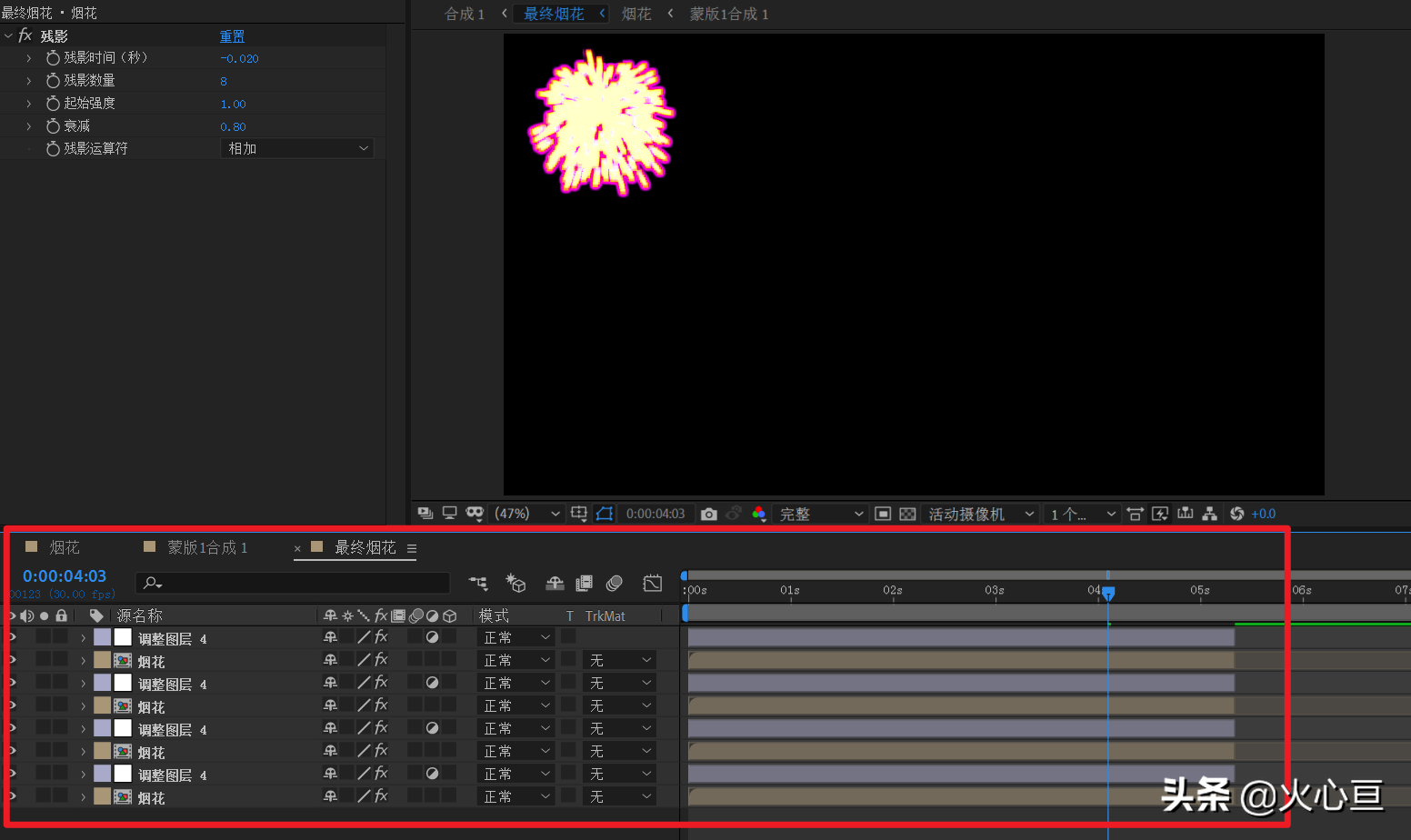This screenshot has height=840, width=1411.
Task: Click 起始强度 value 1.00
Action: [233, 104]
